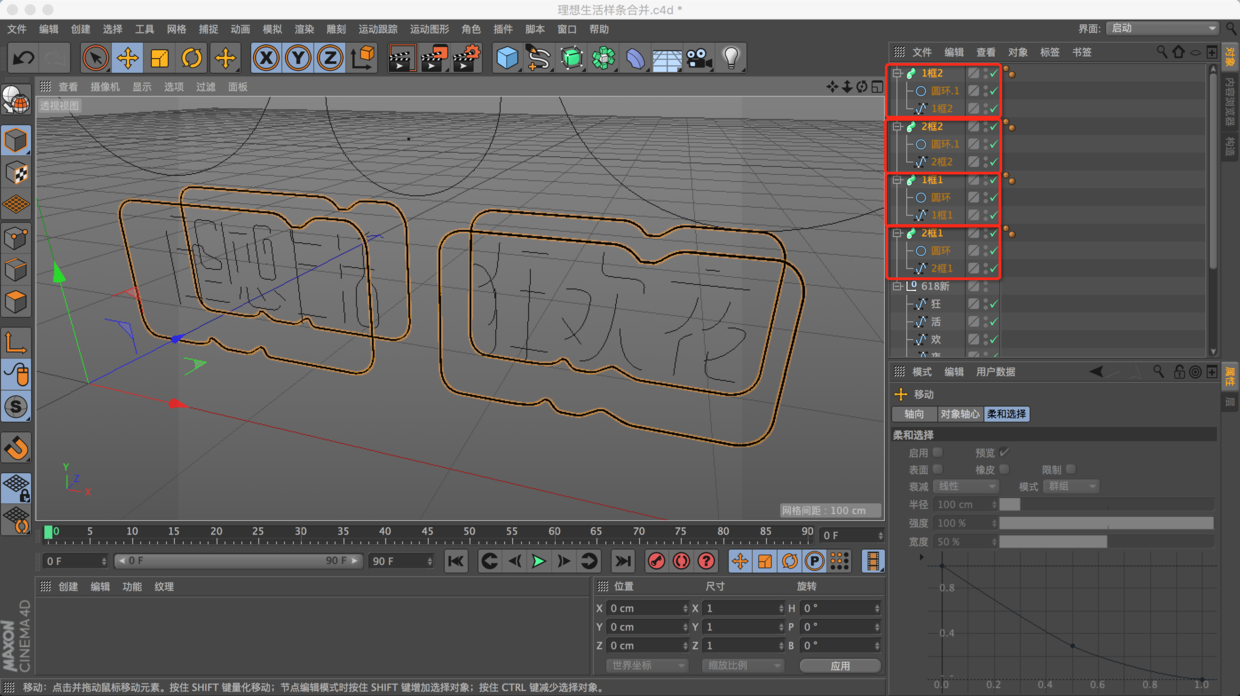Render the active view
This screenshot has height=696, width=1240.
pyautogui.click(x=401, y=58)
